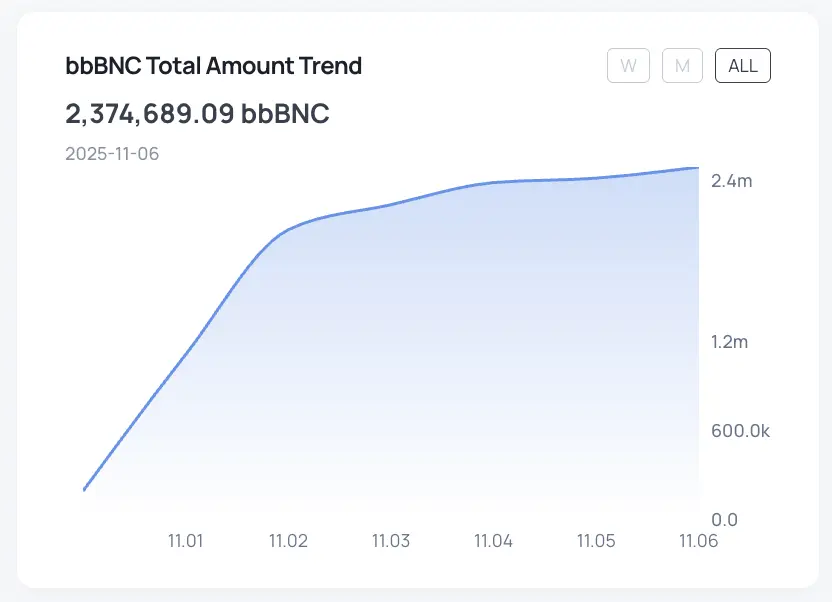Click the 0.0 y-axis label
Image resolution: width=832 pixels, height=602 pixels.
[x=724, y=520]
